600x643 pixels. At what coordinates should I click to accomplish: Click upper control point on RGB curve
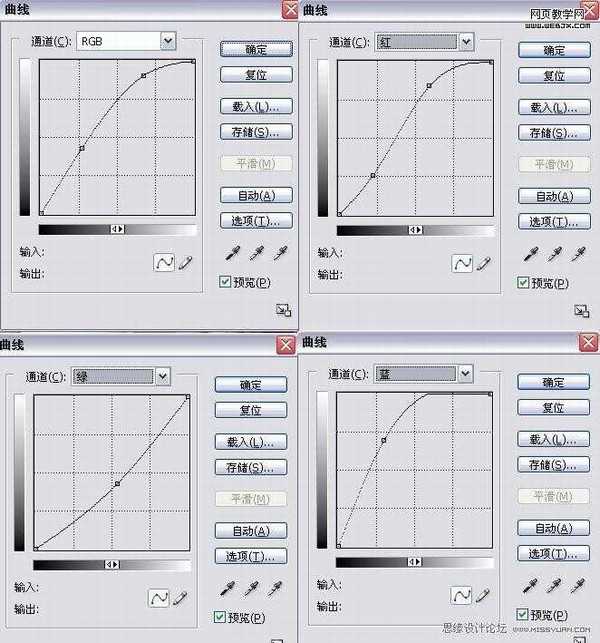point(143,76)
